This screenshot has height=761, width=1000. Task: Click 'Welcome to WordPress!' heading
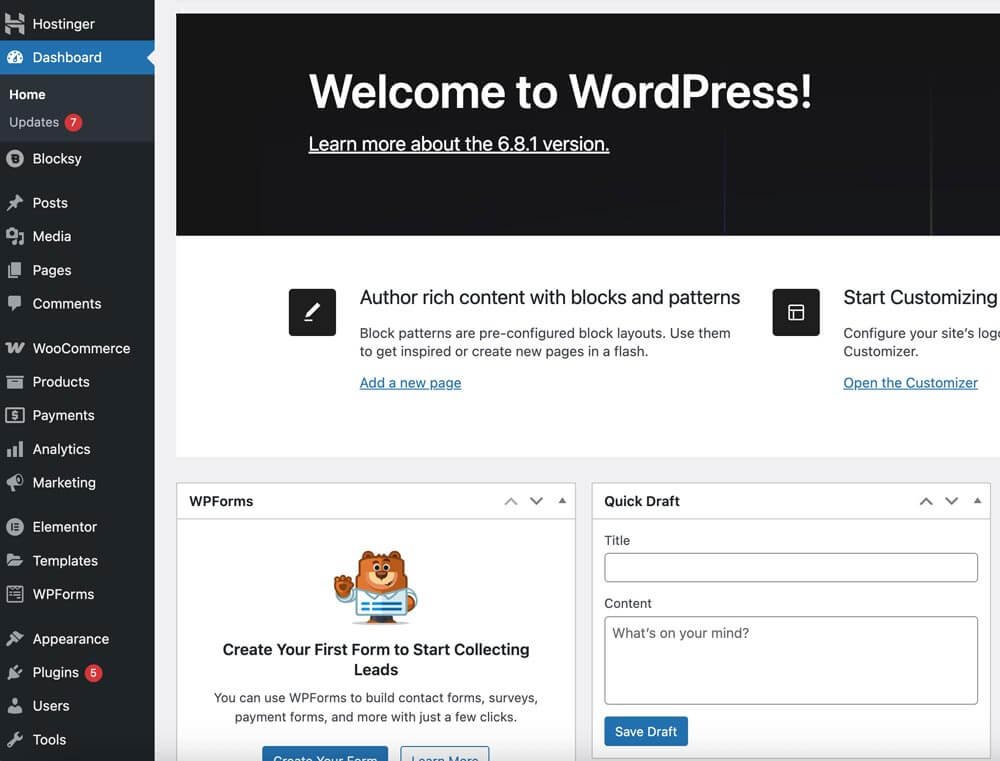tap(561, 92)
